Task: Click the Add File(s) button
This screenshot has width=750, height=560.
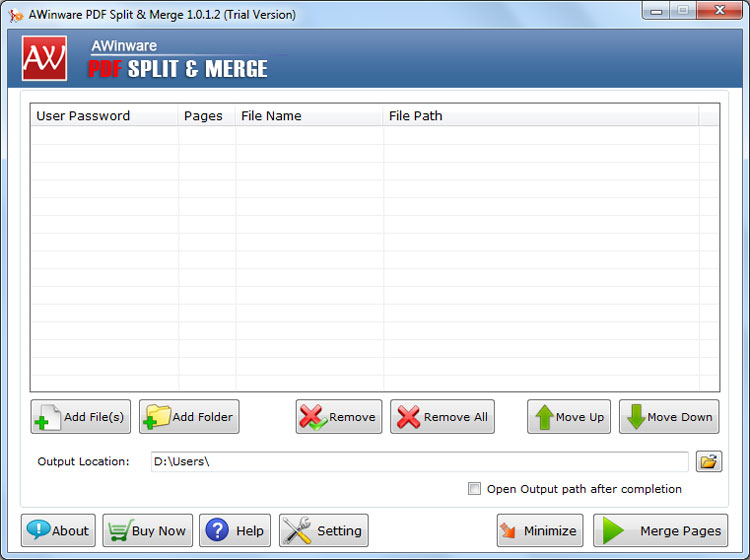Action: coord(80,417)
